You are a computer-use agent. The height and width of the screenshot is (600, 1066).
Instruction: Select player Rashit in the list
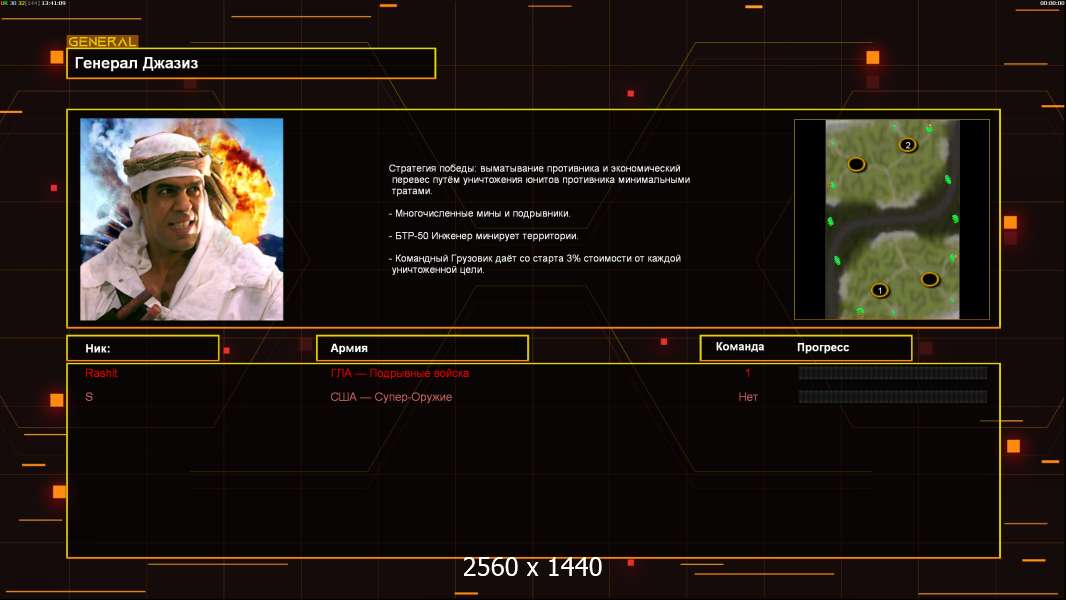coord(101,373)
